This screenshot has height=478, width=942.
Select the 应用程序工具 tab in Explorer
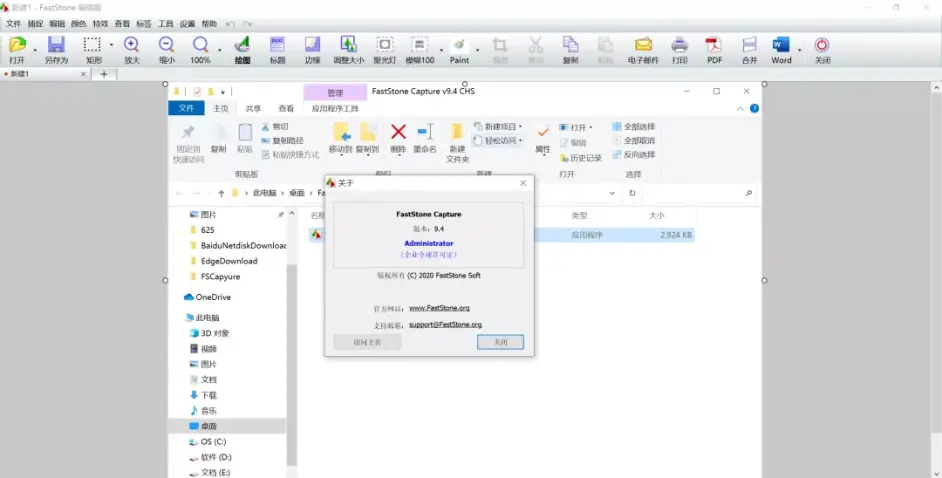coord(335,109)
